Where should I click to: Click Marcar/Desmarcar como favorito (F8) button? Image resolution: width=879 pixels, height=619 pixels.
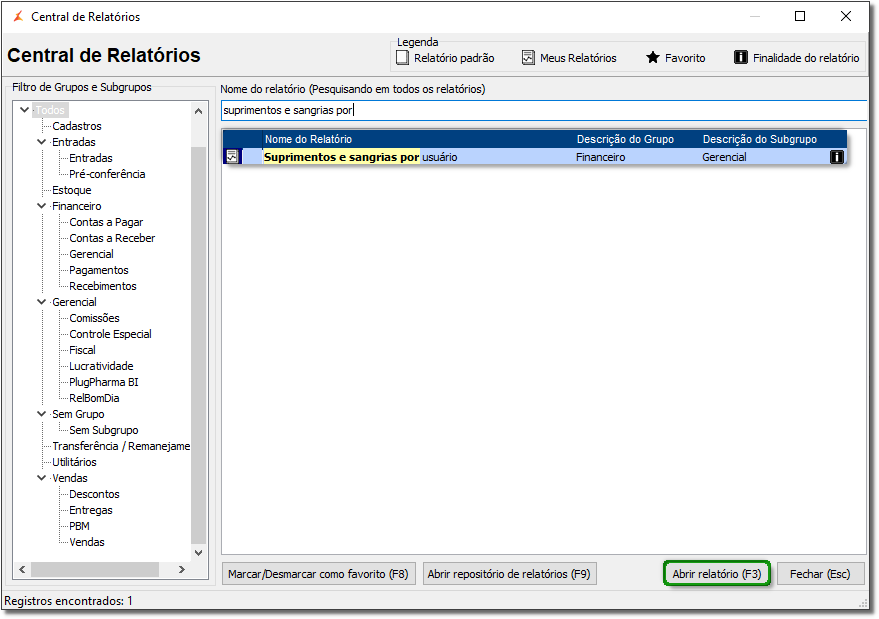318,574
